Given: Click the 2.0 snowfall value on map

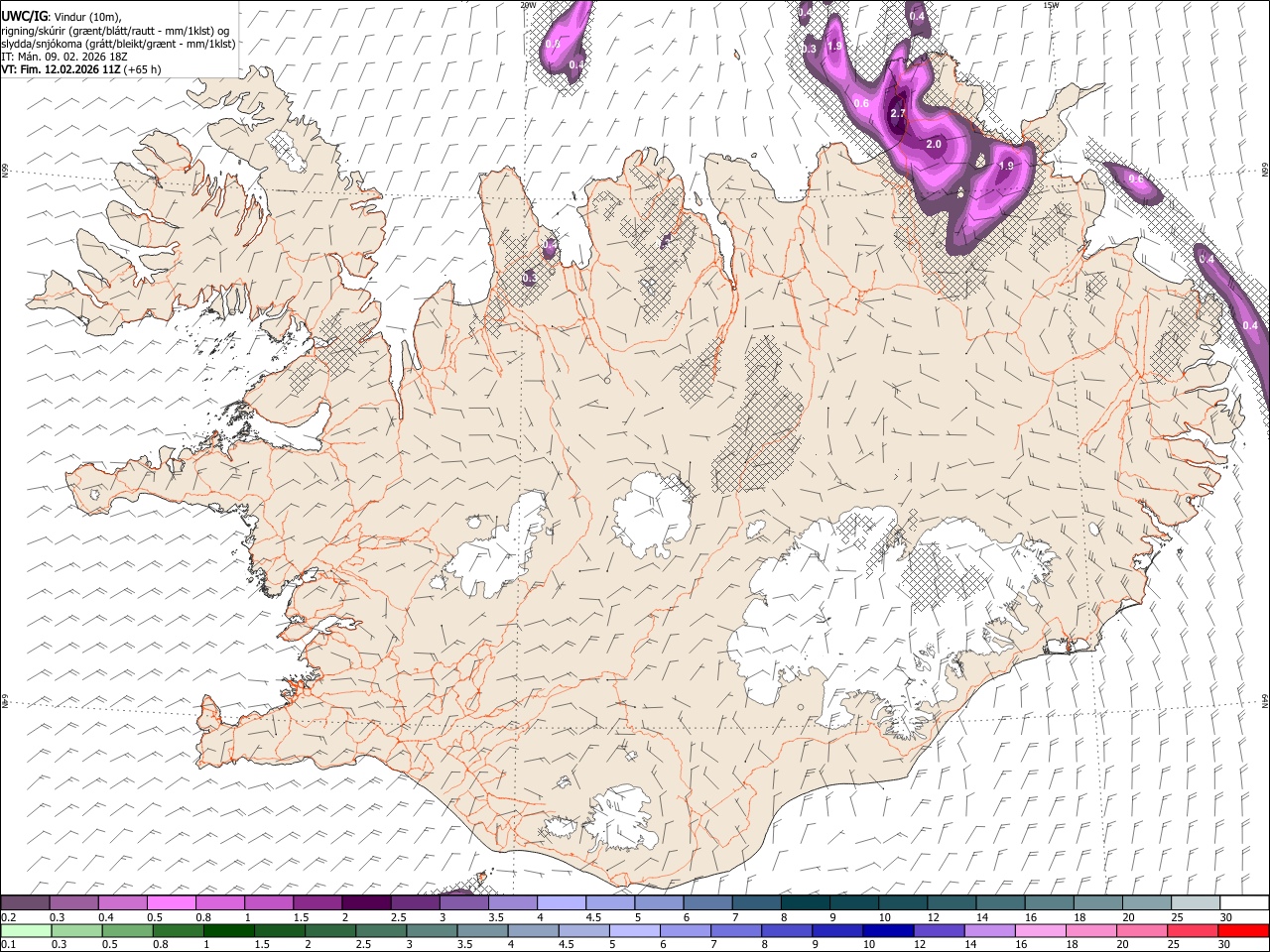Looking at the screenshot, I should click(x=934, y=145).
